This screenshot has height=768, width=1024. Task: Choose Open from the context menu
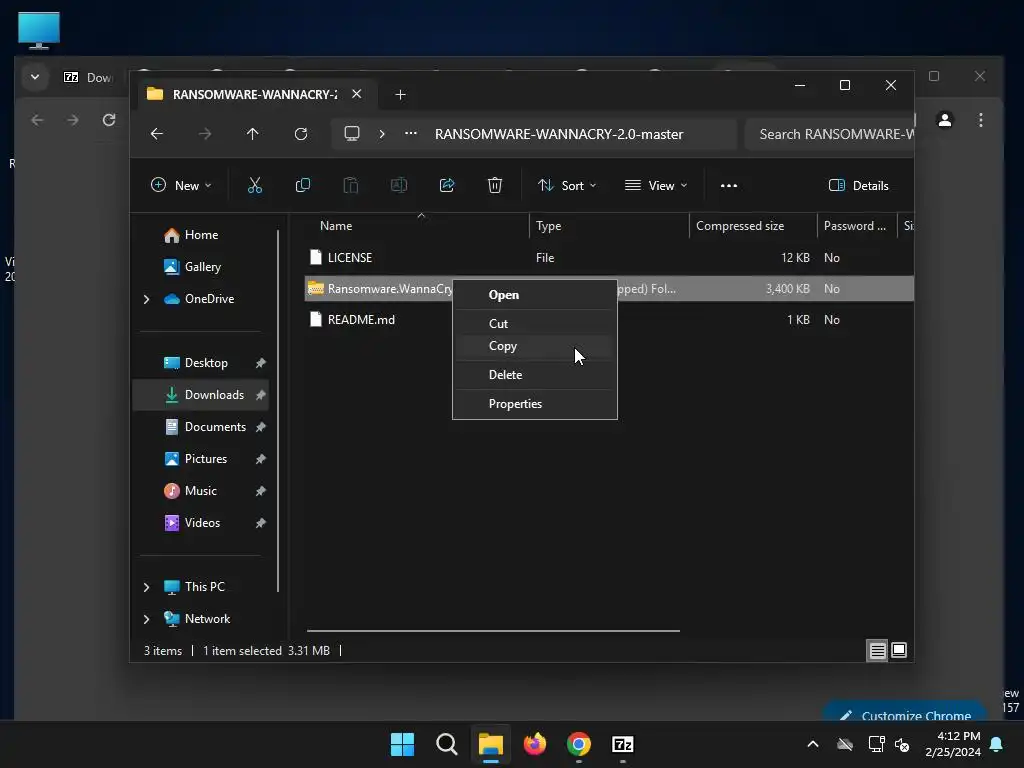535,295
